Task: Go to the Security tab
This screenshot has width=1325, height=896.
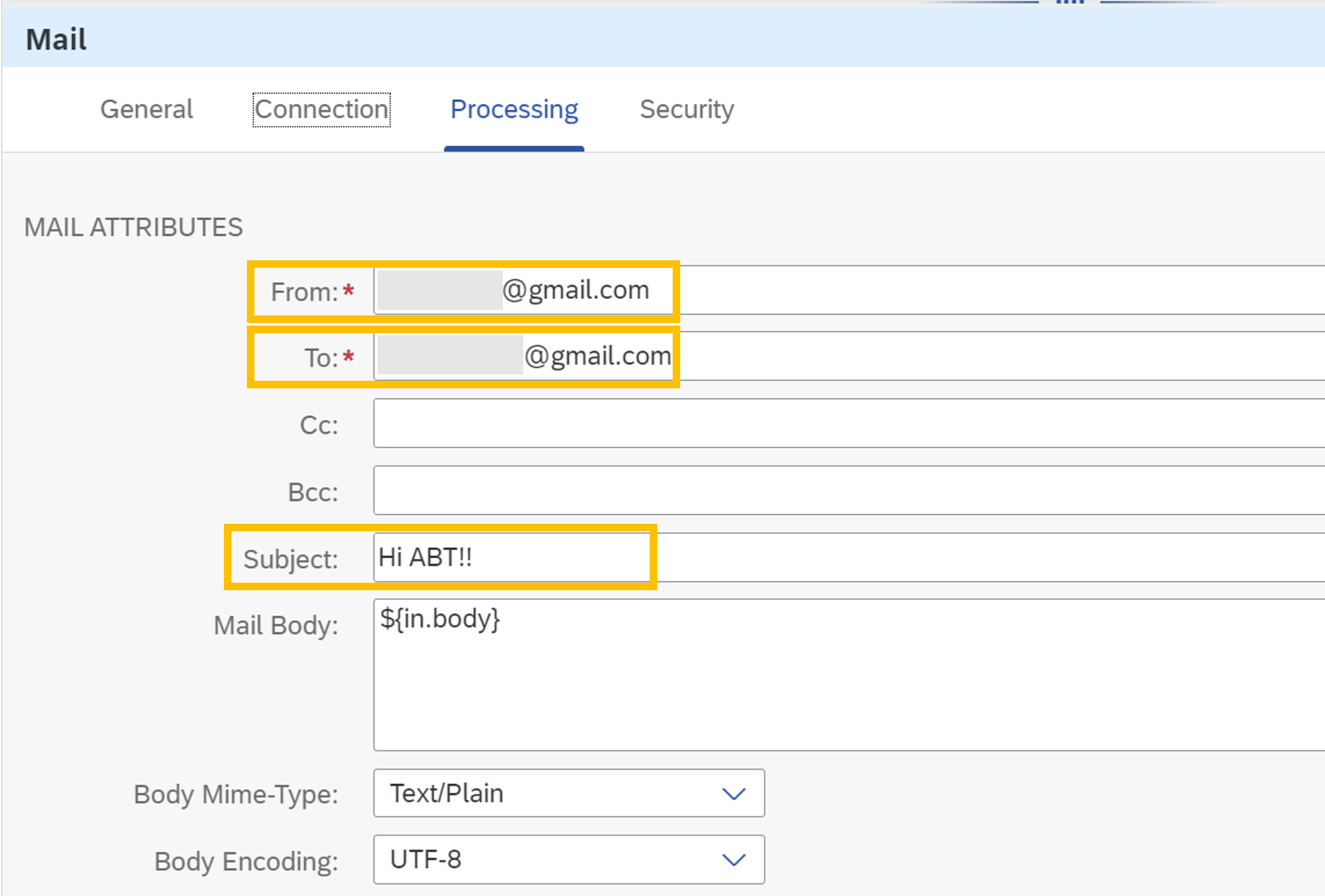Action: click(x=687, y=109)
